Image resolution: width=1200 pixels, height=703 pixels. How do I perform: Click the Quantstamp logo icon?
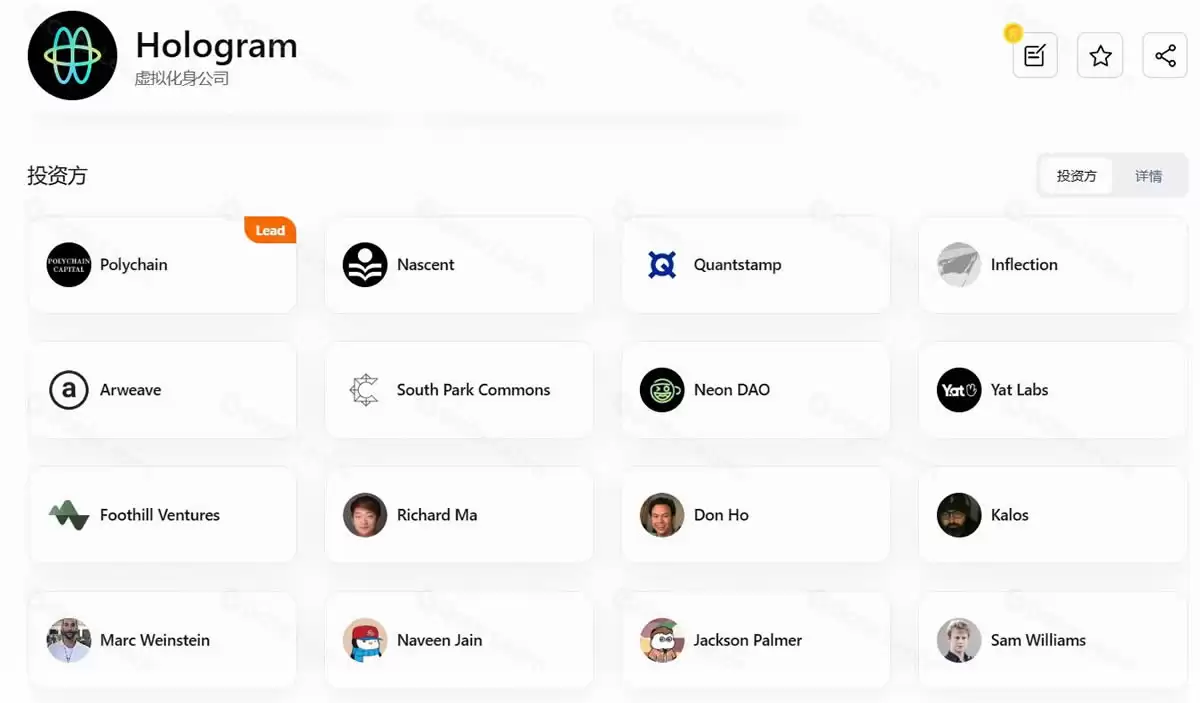coord(662,265)
